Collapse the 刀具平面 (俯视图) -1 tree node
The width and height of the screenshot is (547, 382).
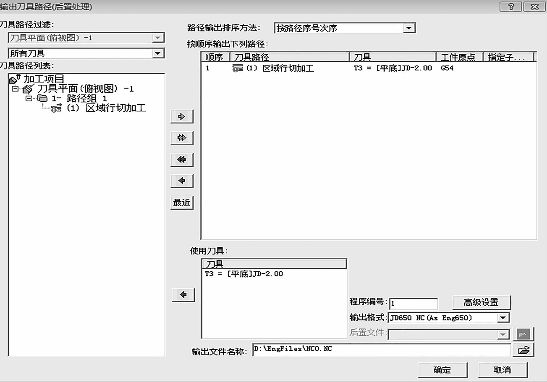15,89
